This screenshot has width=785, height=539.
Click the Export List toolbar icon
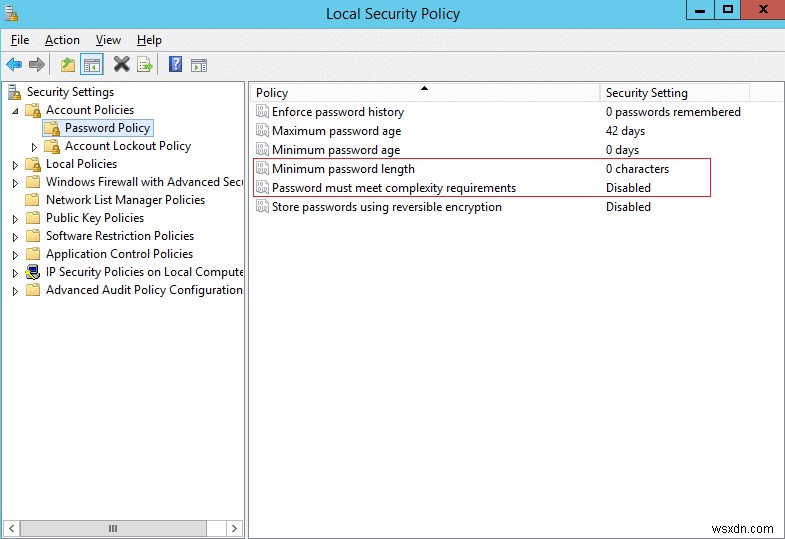(145, 65)
